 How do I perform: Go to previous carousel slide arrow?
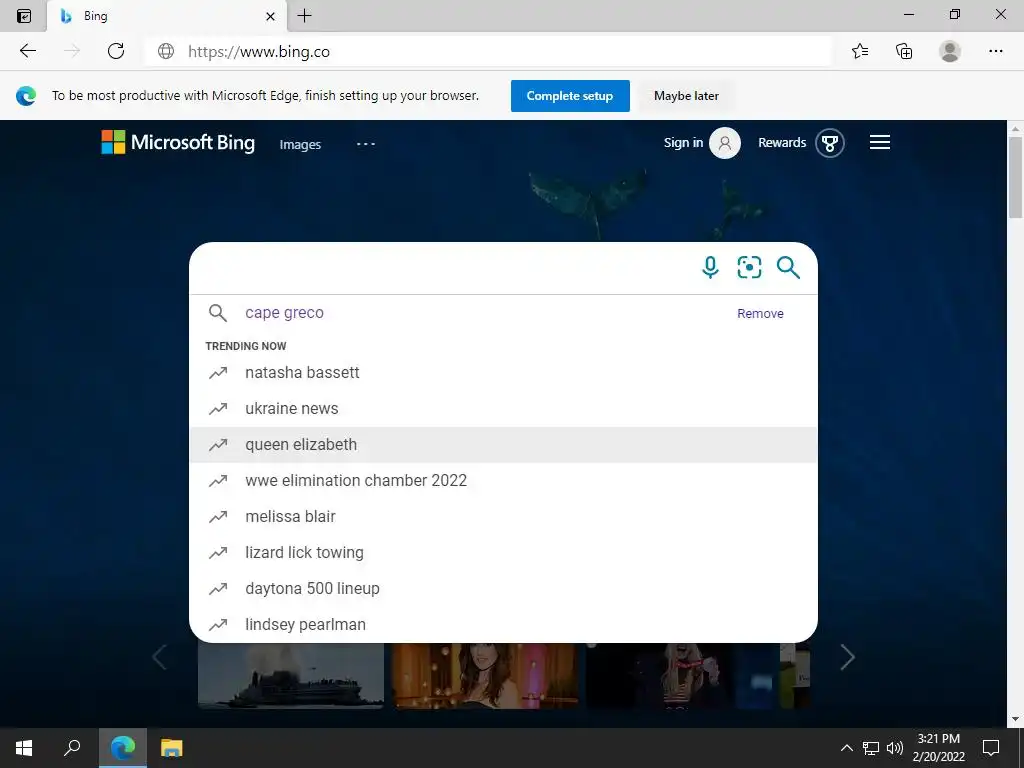[x=159, y=657]
